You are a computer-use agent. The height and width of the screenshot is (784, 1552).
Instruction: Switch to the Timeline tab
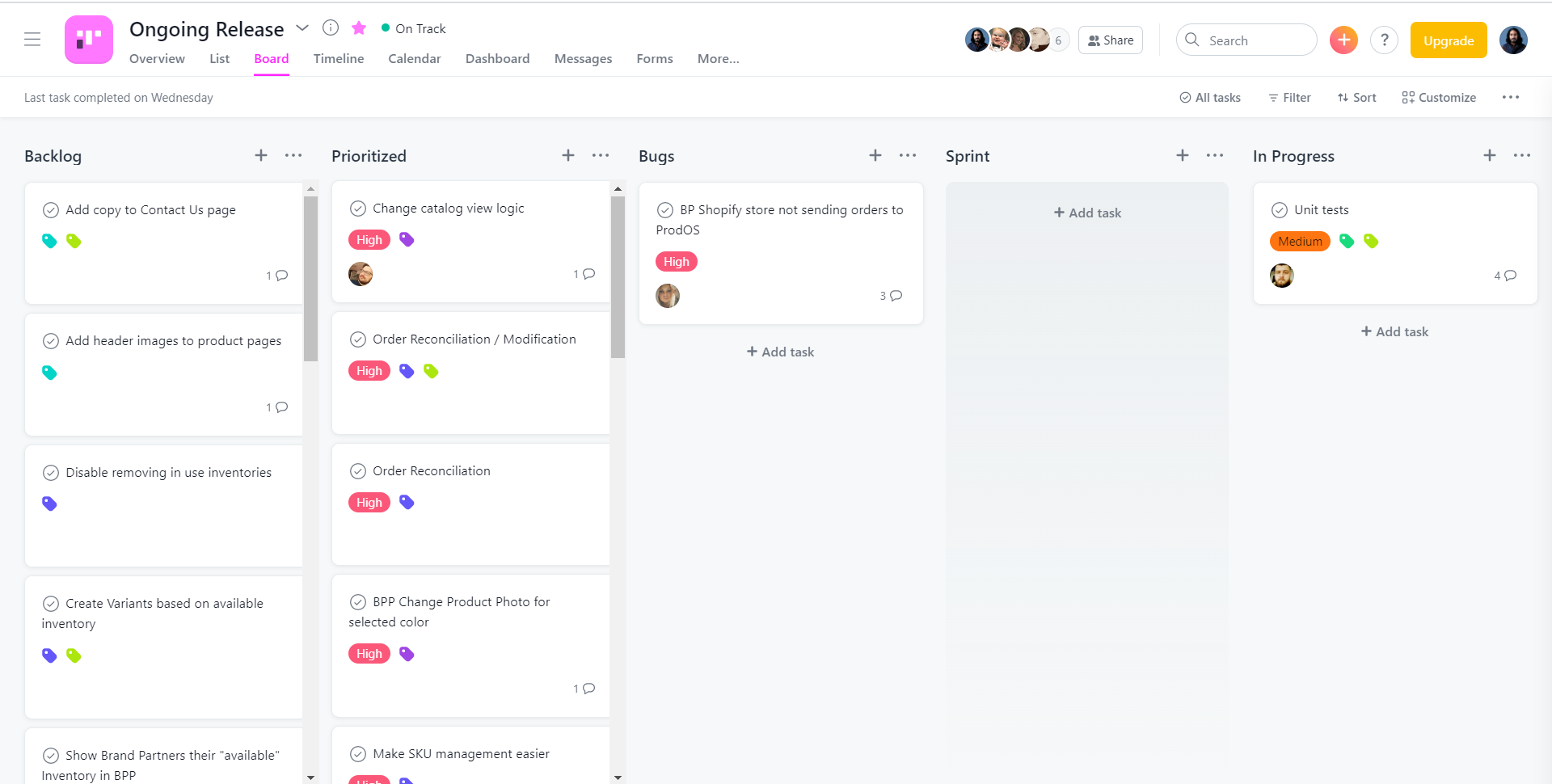[x=338, y=59]
